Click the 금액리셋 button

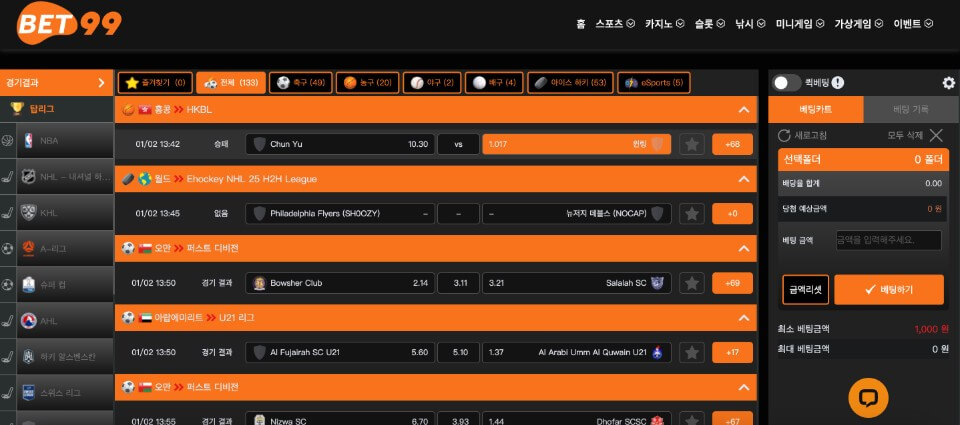(805, 290)
